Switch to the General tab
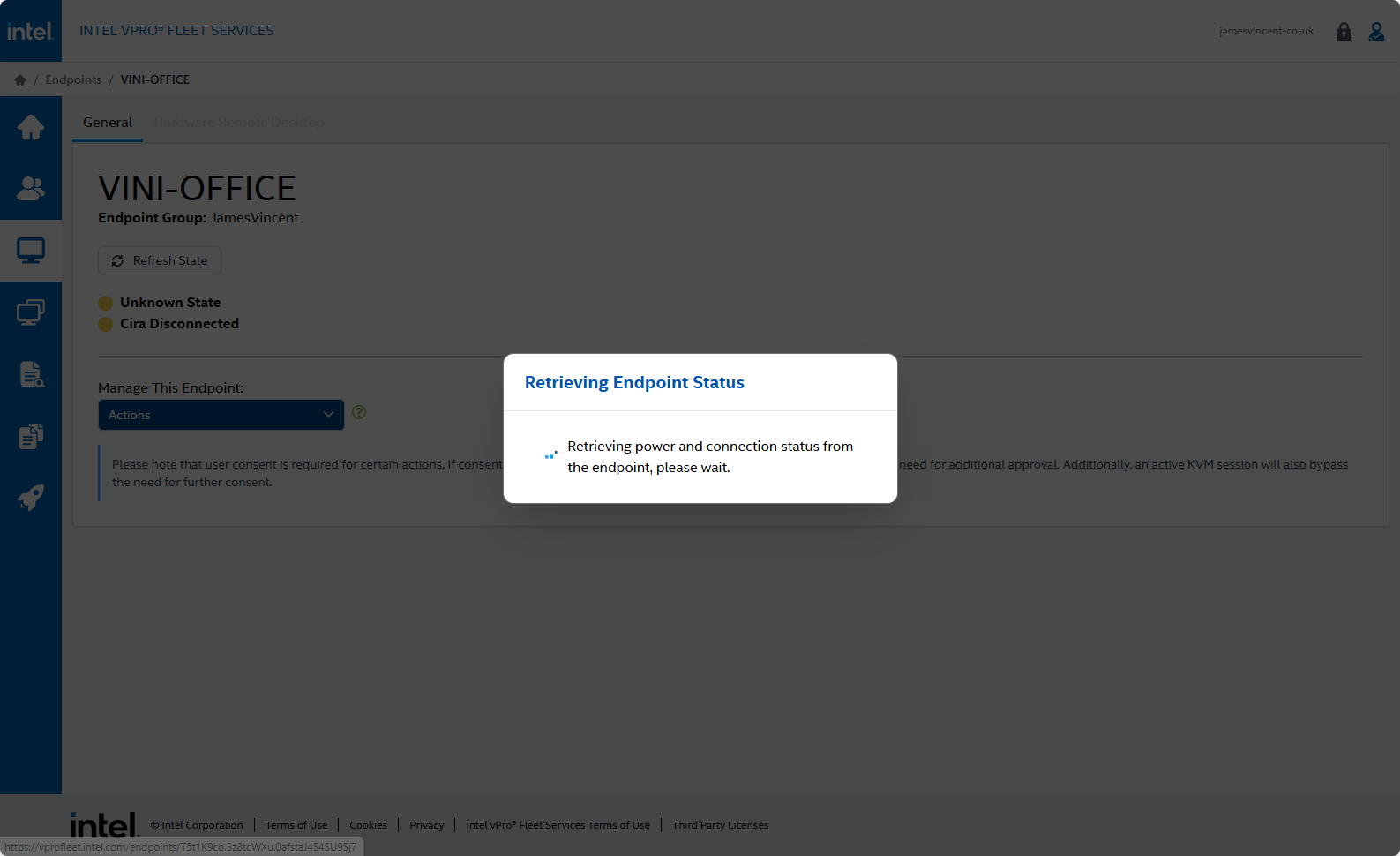This screenshot has height=856, width=1400. point(108,123)
